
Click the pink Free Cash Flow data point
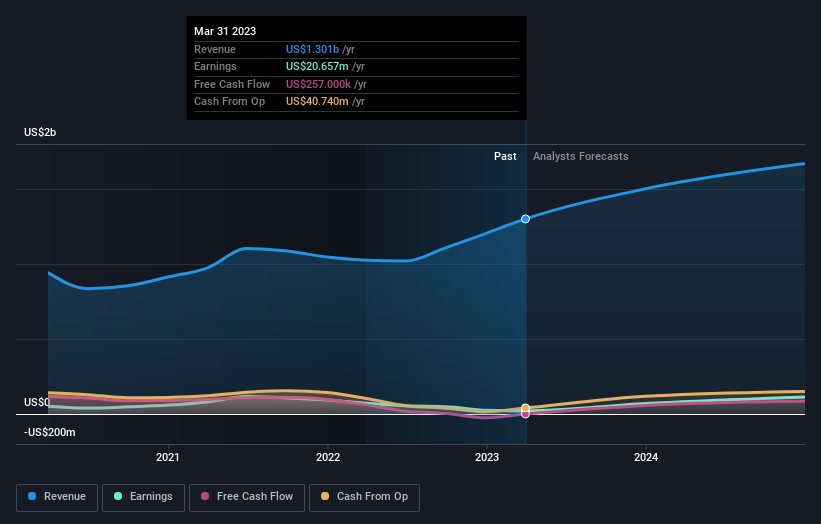525,414
